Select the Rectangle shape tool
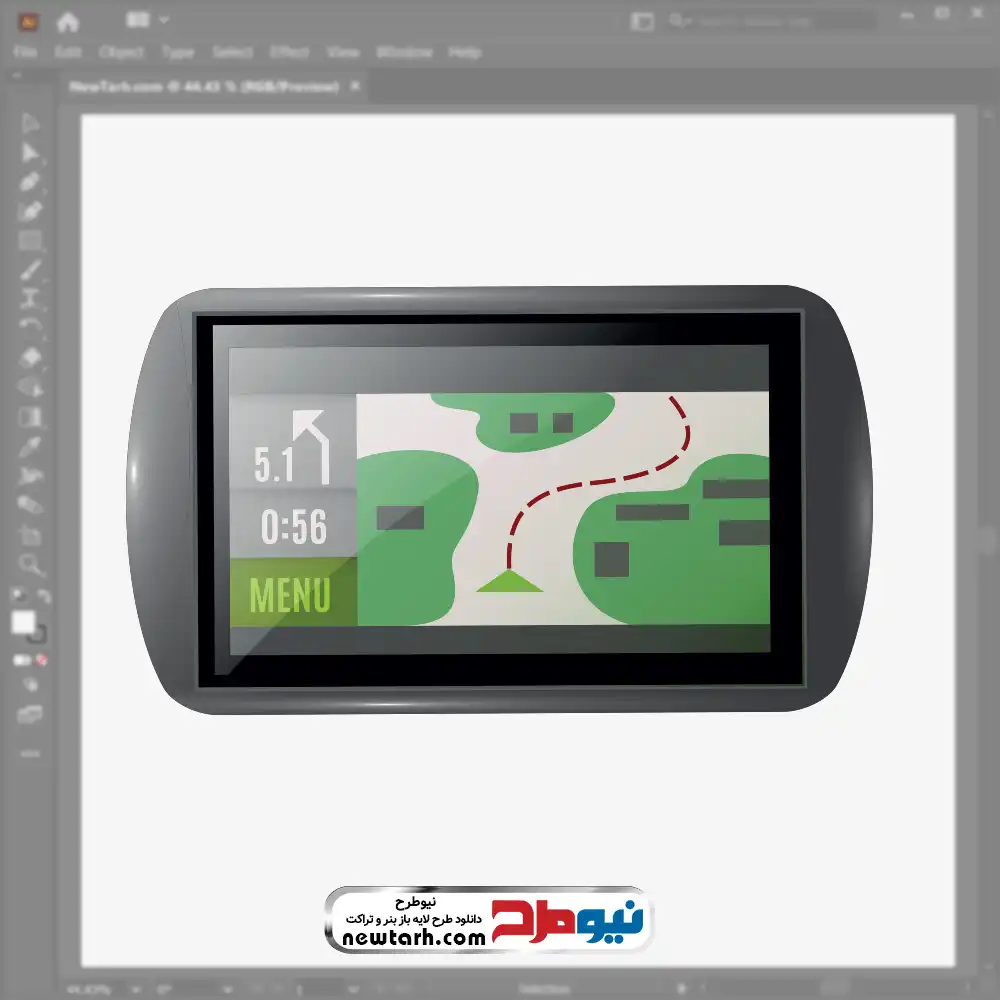Screen dimensions: 1000x1000 click(30, 240)
